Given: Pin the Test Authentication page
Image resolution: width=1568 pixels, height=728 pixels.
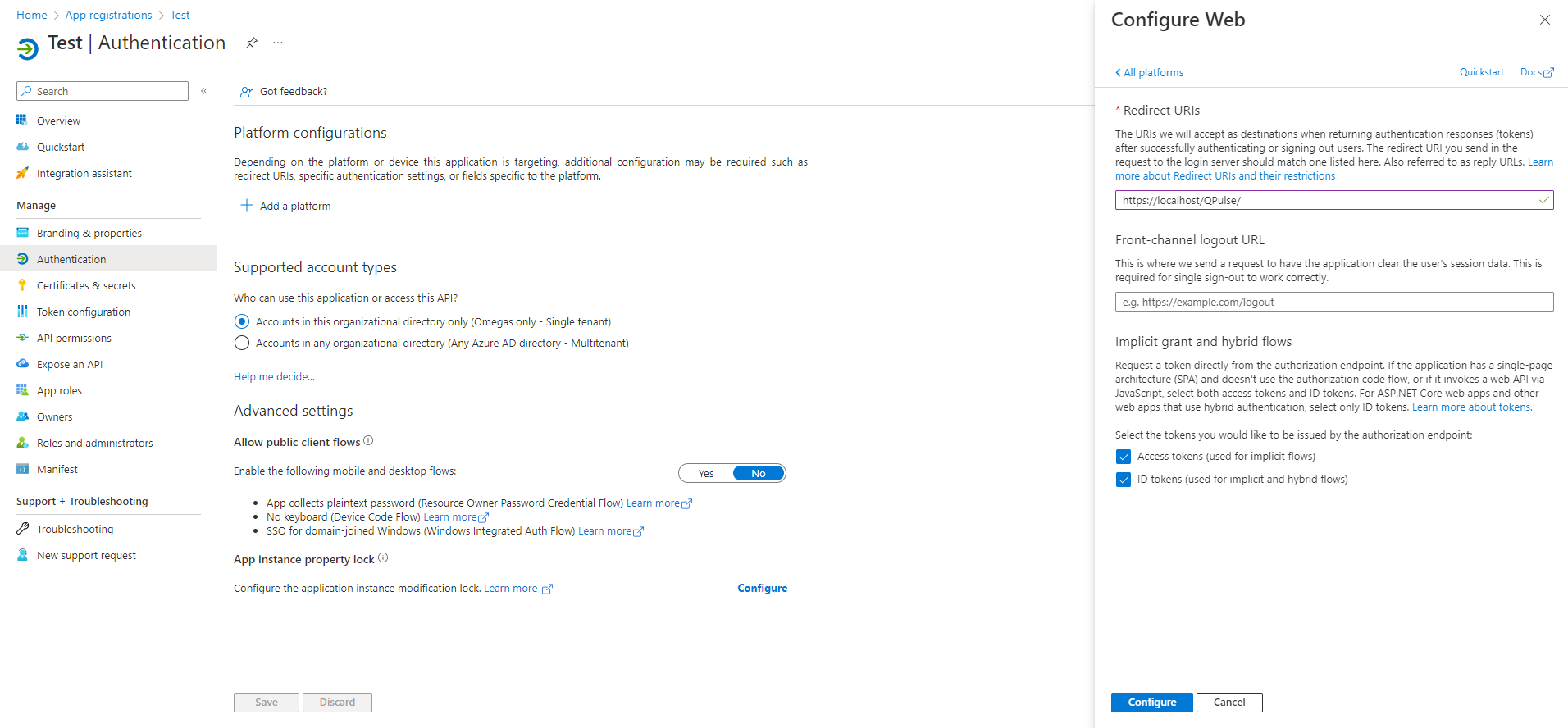Looking at the screenshot, I should click(x=252, y=43).
